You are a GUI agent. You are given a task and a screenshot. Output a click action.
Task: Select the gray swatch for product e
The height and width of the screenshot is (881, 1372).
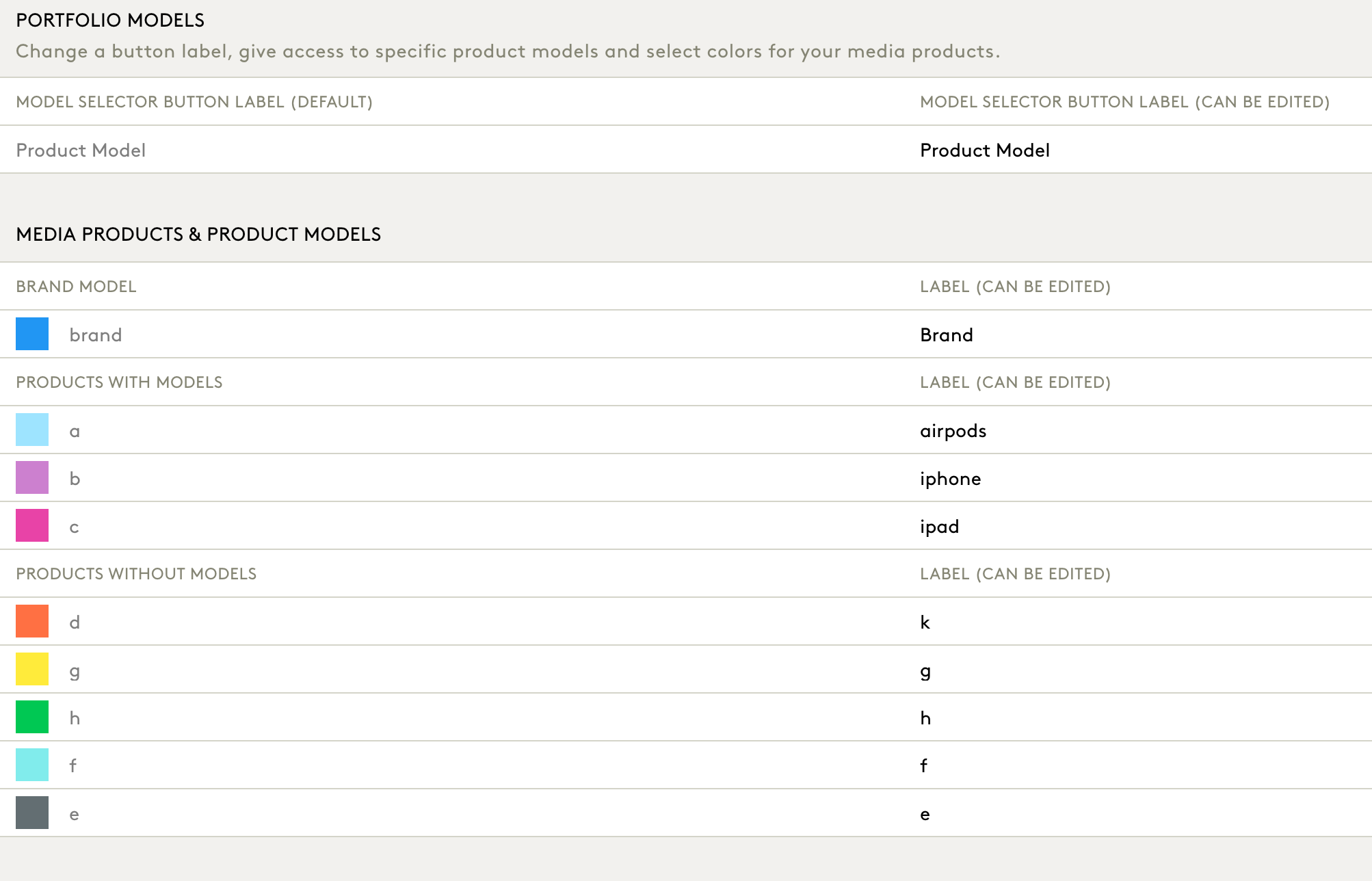pos(32,813)
